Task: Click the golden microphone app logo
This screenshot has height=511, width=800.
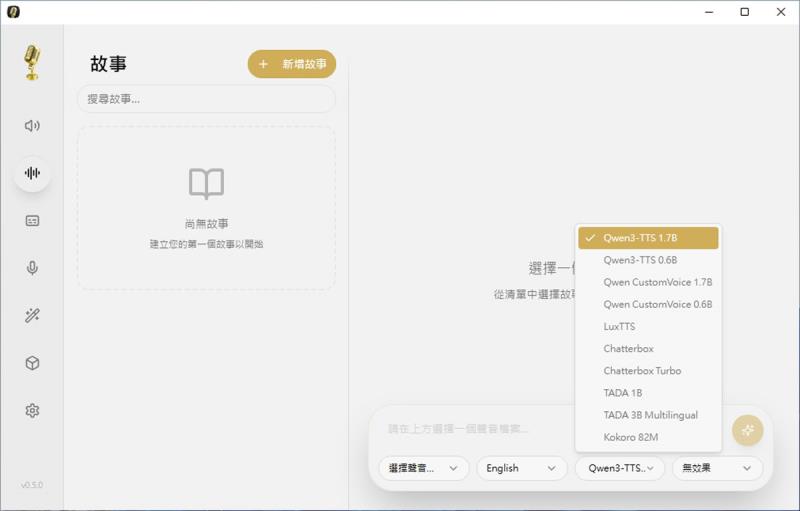Action: coord(32,62)
